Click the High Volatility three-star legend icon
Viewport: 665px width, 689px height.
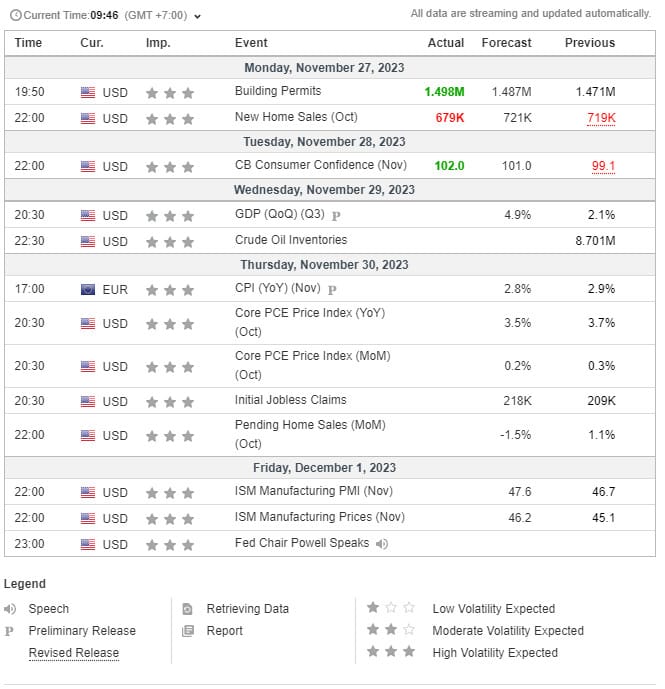coord(390,652)
